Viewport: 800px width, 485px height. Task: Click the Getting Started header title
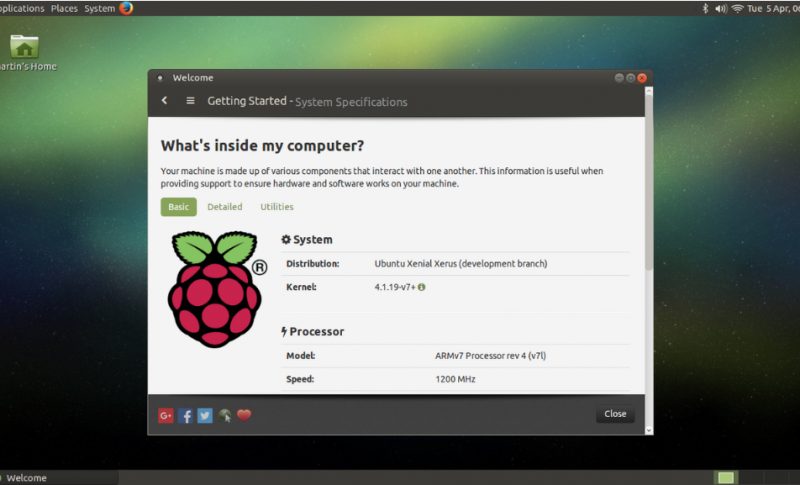(x=246, y=101)
